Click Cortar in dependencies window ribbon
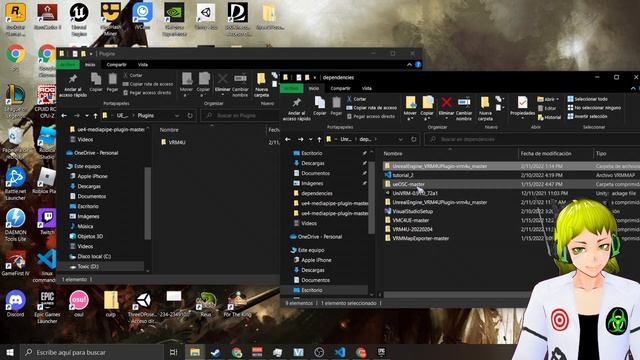Image resolution: width=640 pixels, height=360 pixels. (x=356, y=99)
